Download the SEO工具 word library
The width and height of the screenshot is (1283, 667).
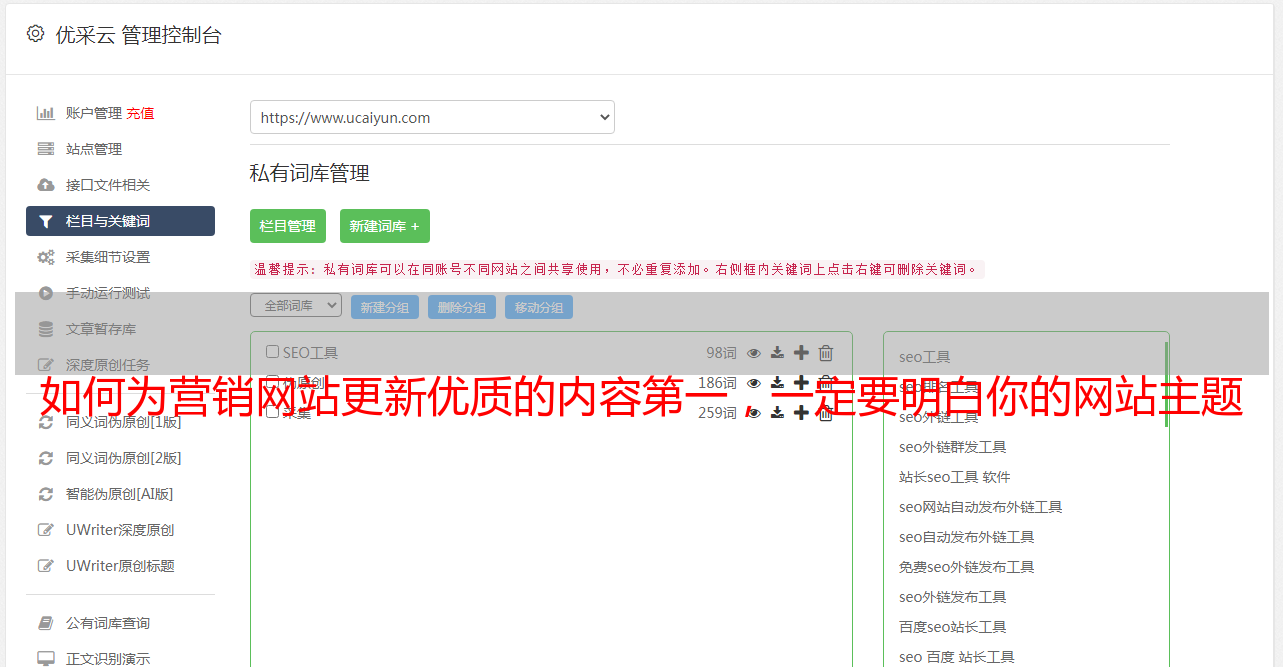click(777, 353)
